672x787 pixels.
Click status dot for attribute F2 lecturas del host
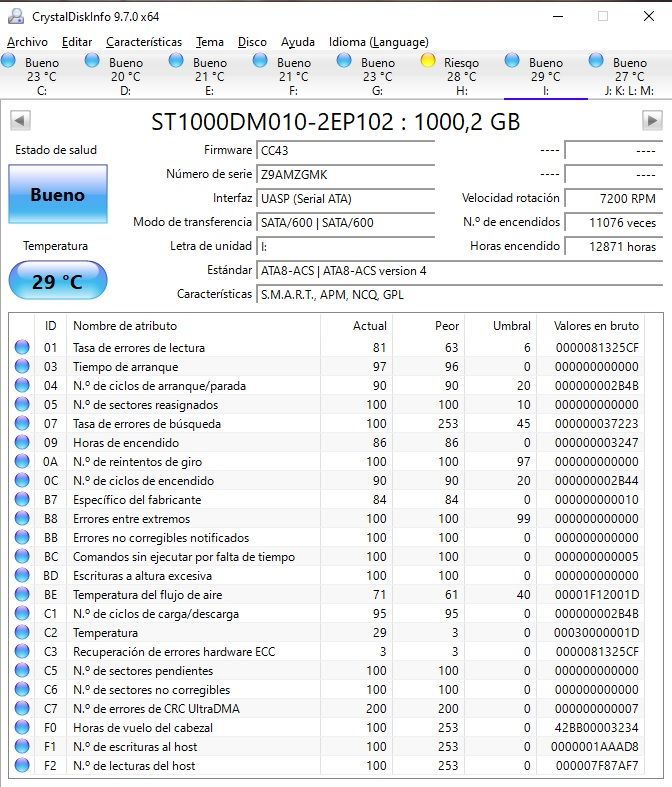tap(22, 765)
